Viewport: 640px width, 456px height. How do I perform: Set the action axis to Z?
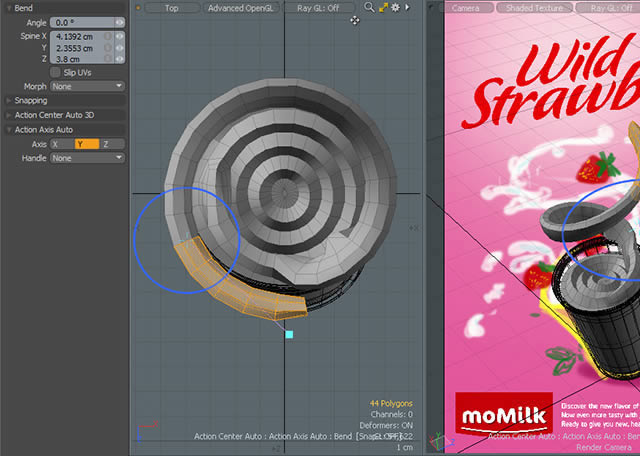112,144
